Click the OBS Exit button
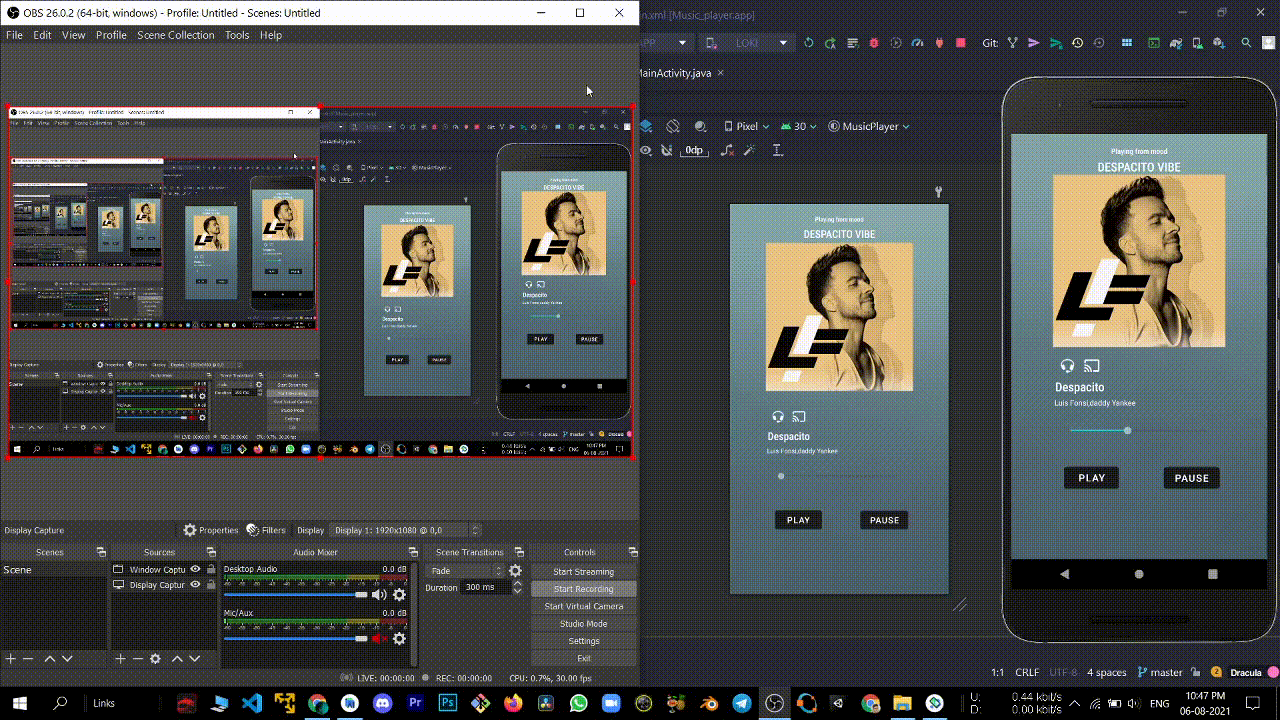1280x720 pixels. [583, 658]
